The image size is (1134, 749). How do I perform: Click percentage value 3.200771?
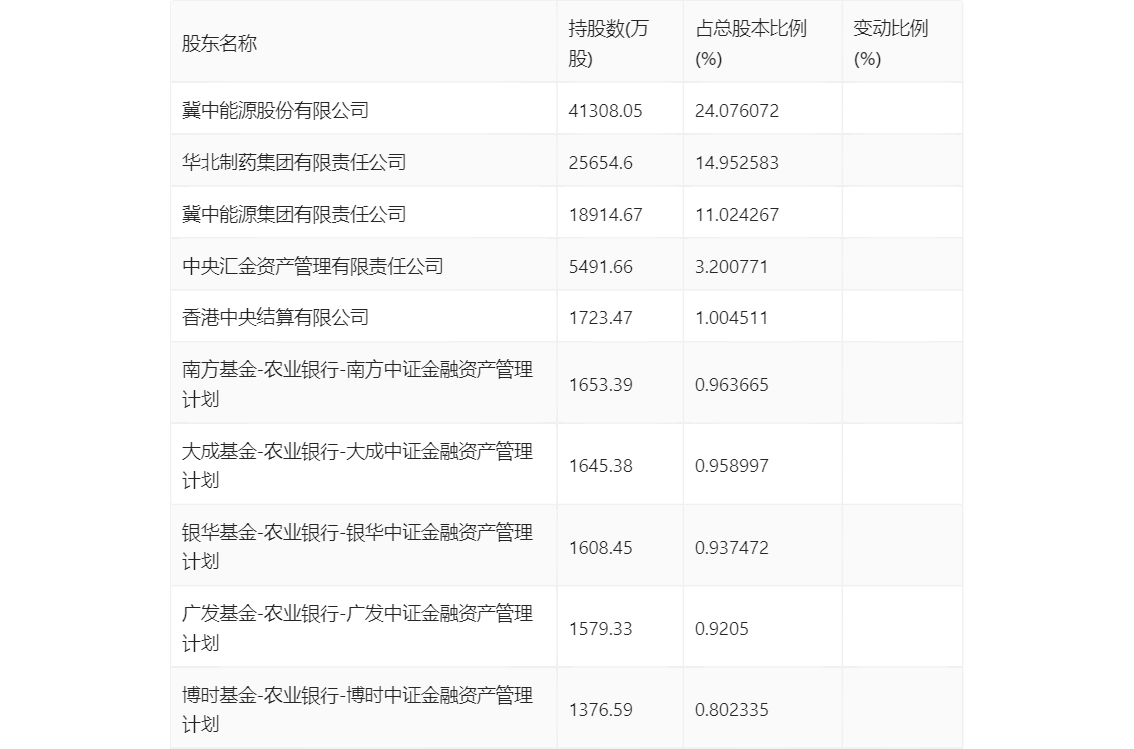pyautogui.click(x=731, y=267)
